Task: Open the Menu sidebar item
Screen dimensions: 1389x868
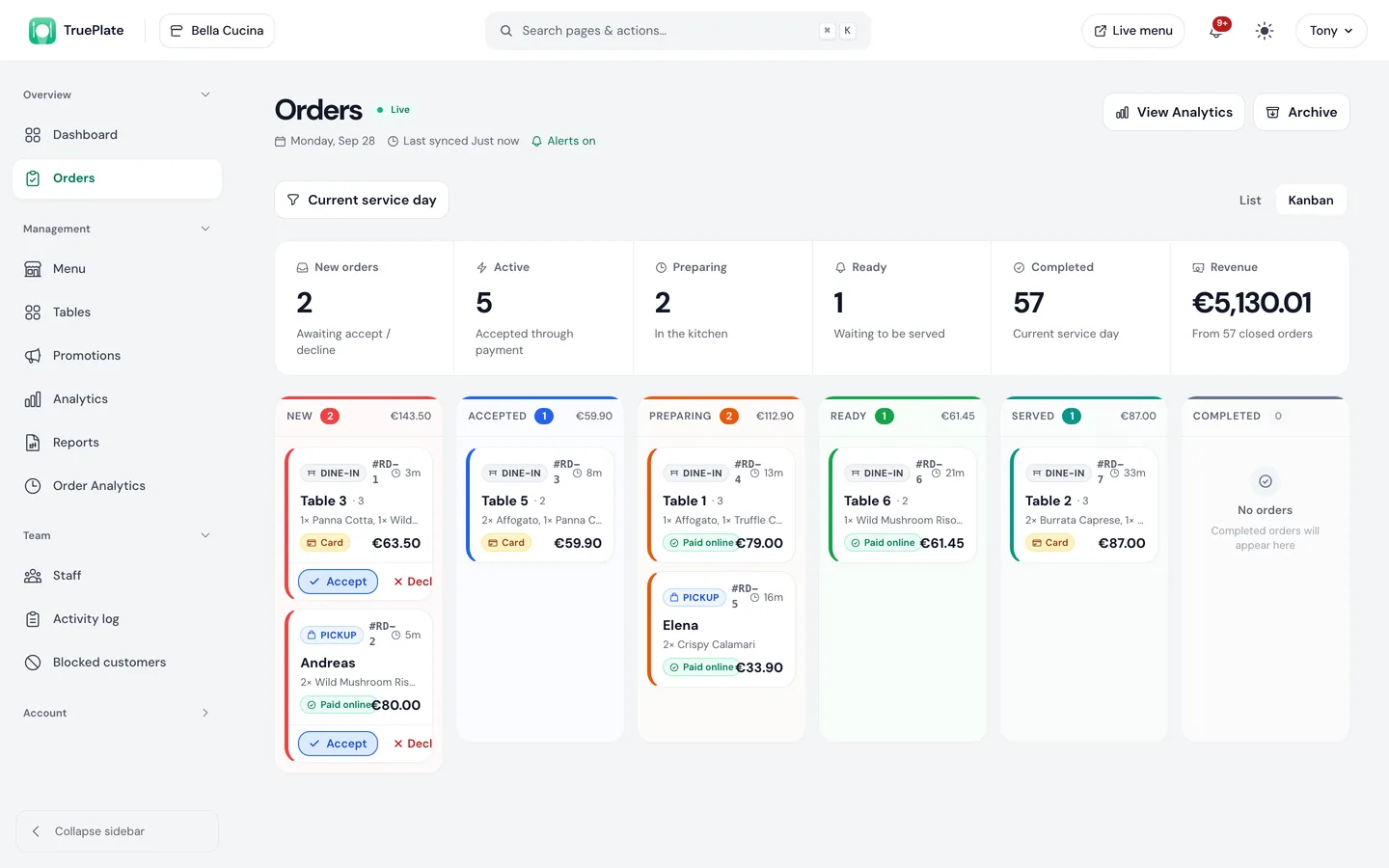Action: click(117, 269)
